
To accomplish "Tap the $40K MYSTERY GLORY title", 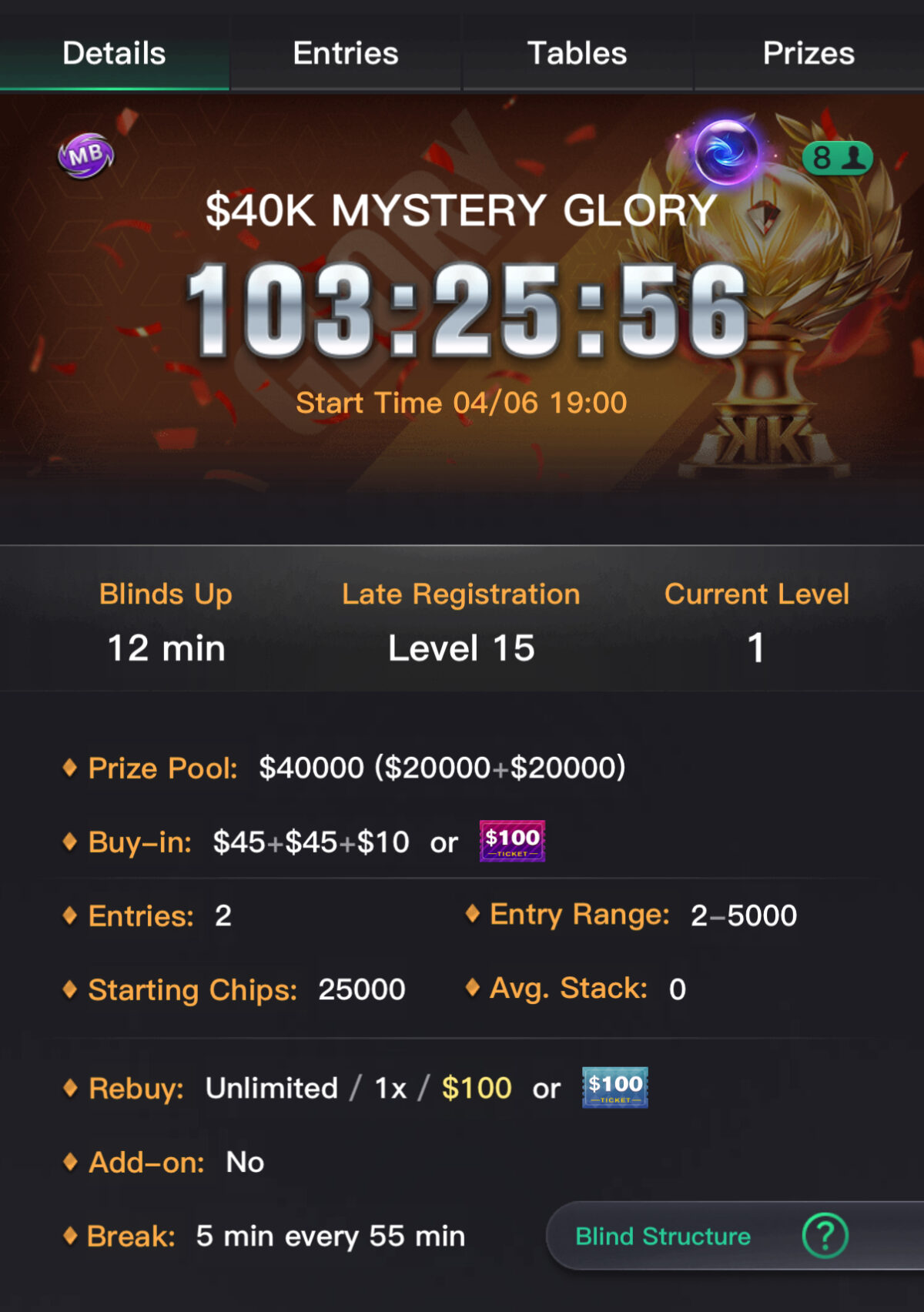I will click(x=461, y=210).
